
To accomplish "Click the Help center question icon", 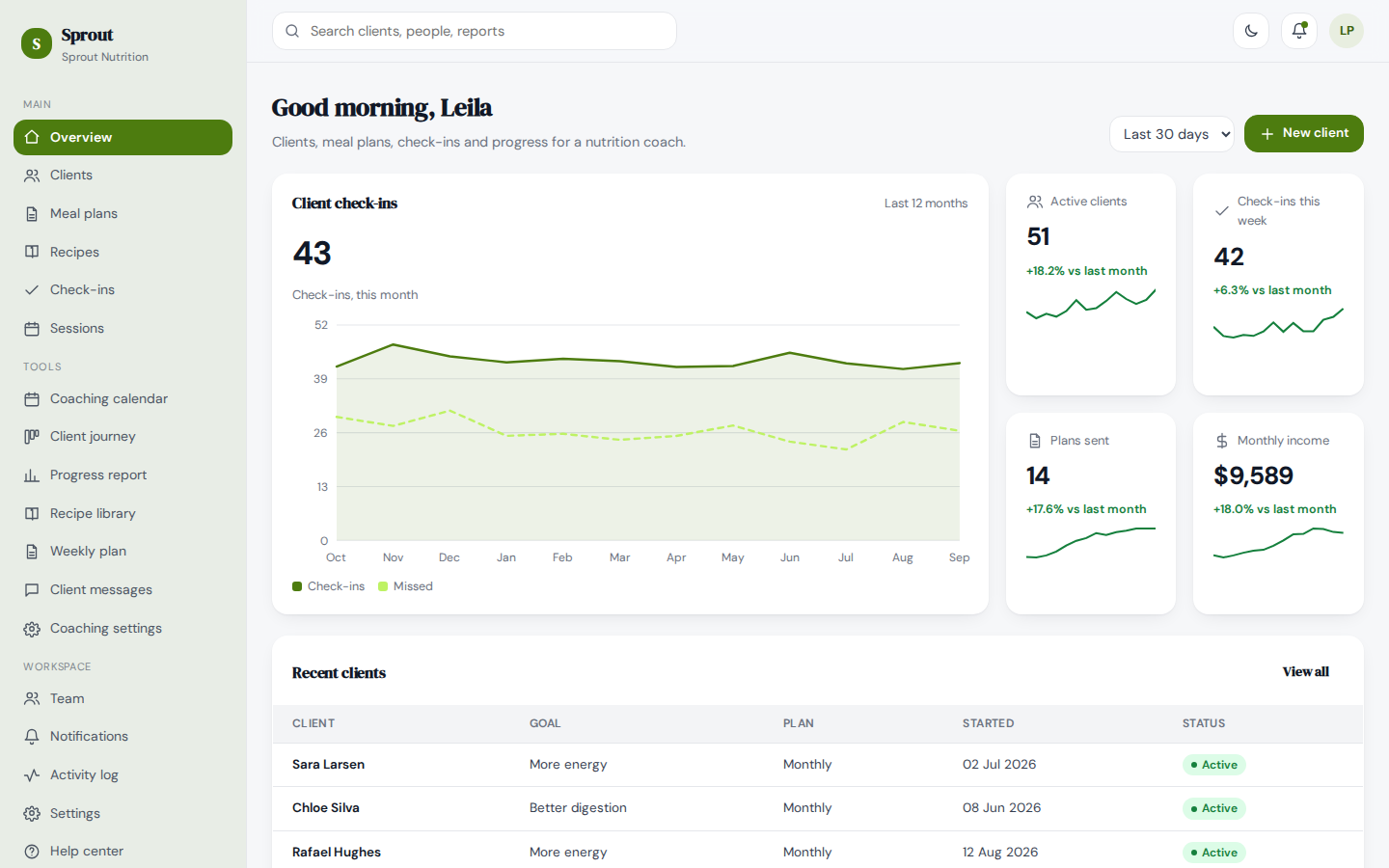I will coord(32,852).
